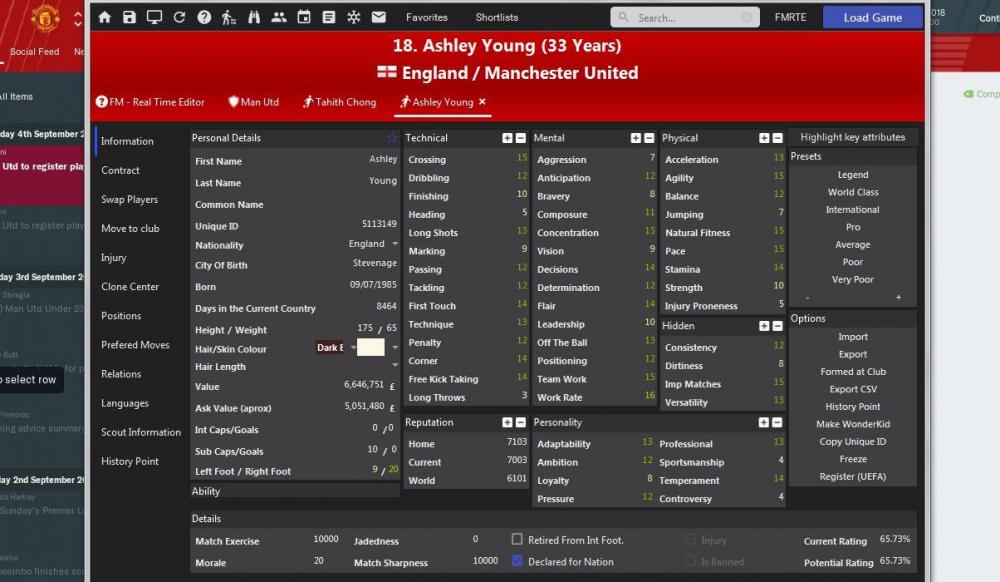Open Social Feed tab in Football Manager window
The height and width of the screenshot is (582, 1000).
pyautogui.click(x=34, y=52)
